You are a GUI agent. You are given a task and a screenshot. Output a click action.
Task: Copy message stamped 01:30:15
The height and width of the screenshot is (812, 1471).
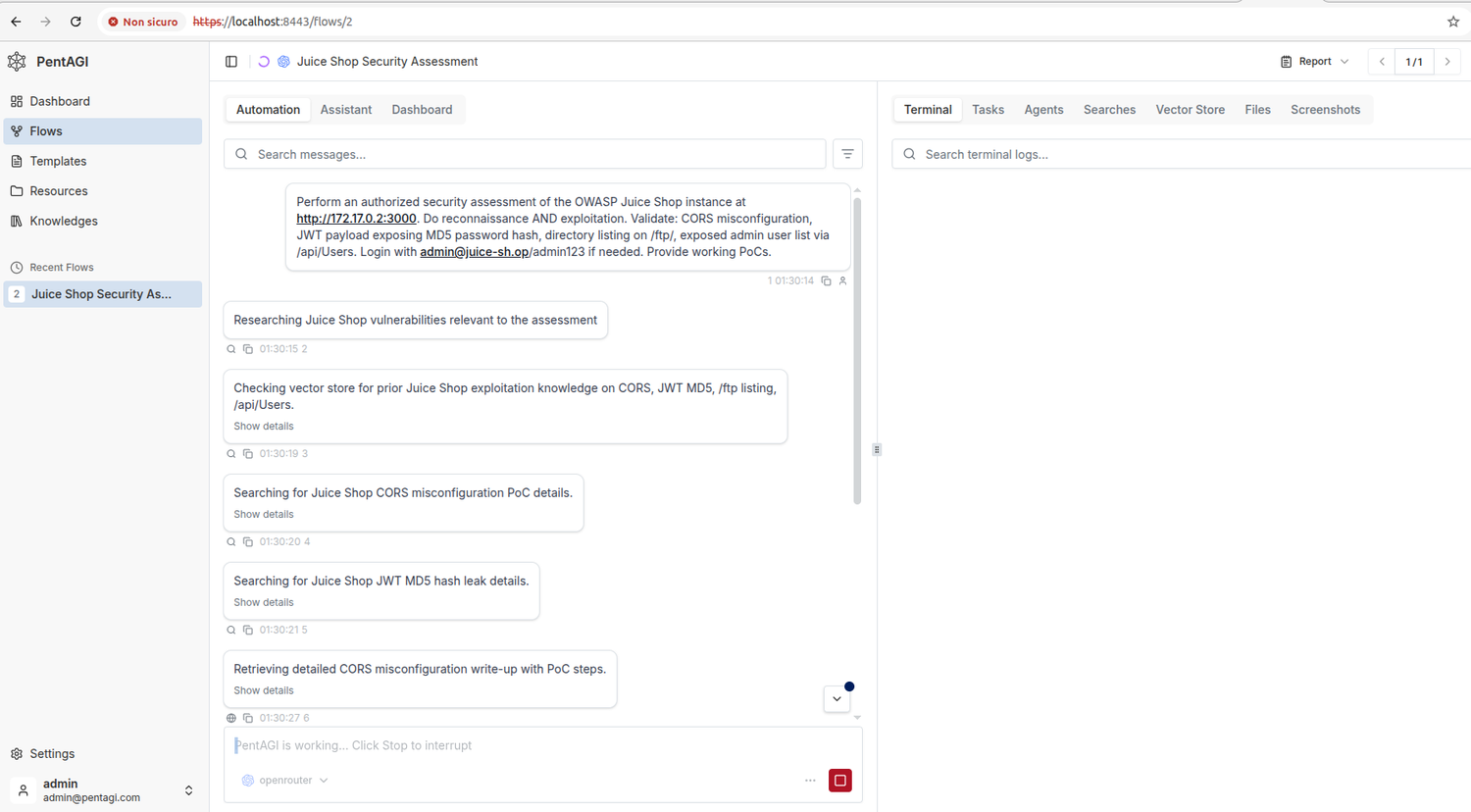(x=248, y=349)
